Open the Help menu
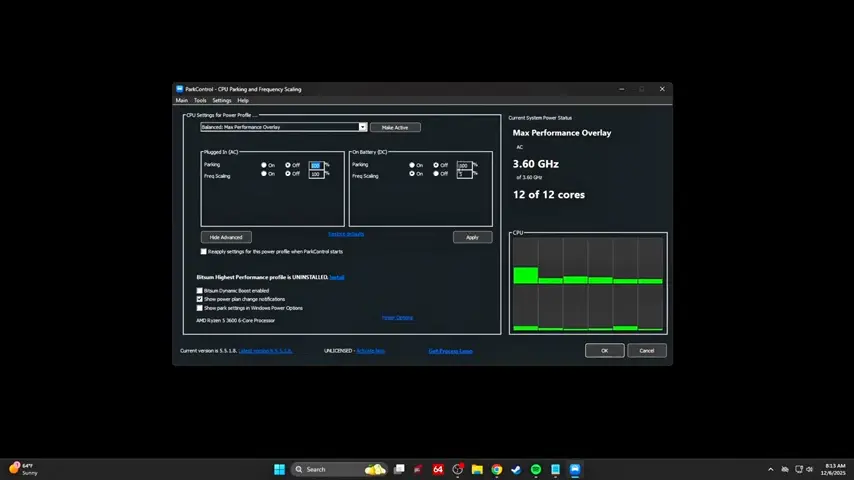This screenshot has width=854, height=480. (243, 100)
